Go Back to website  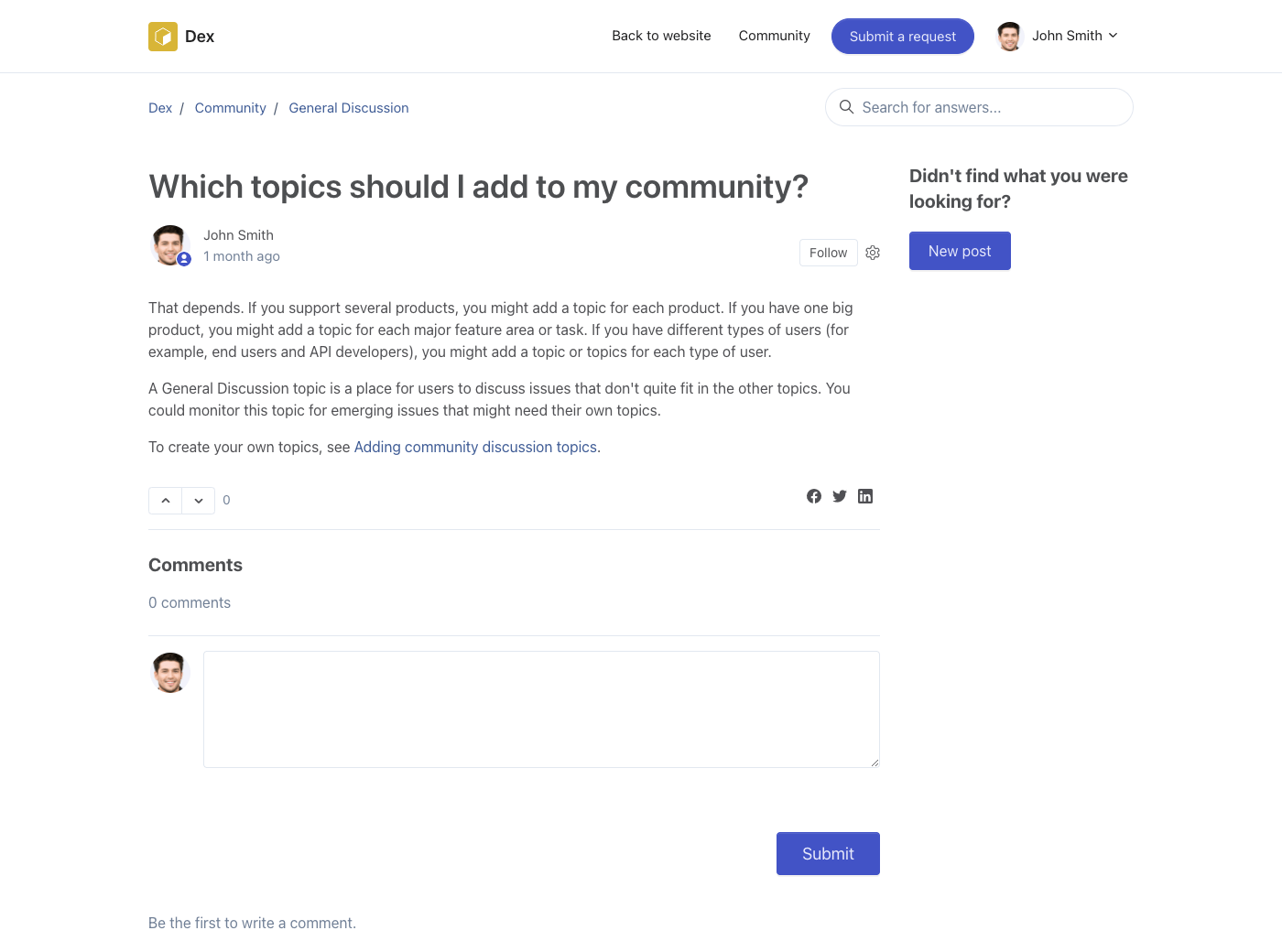click(661, 36)
